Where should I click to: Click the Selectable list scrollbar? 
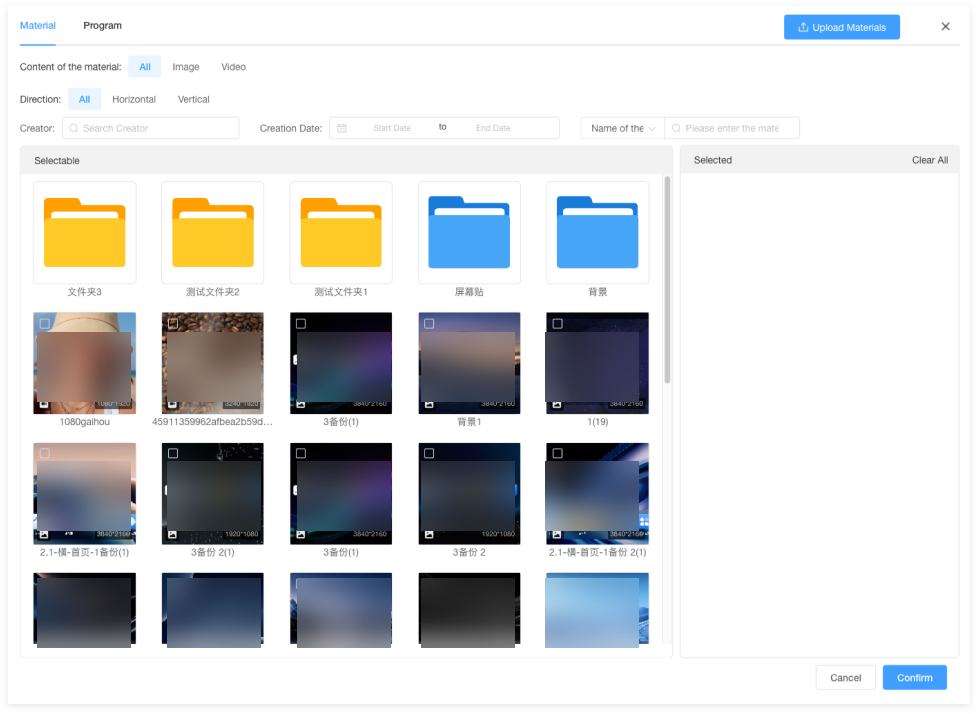click(x=667, y=280)
